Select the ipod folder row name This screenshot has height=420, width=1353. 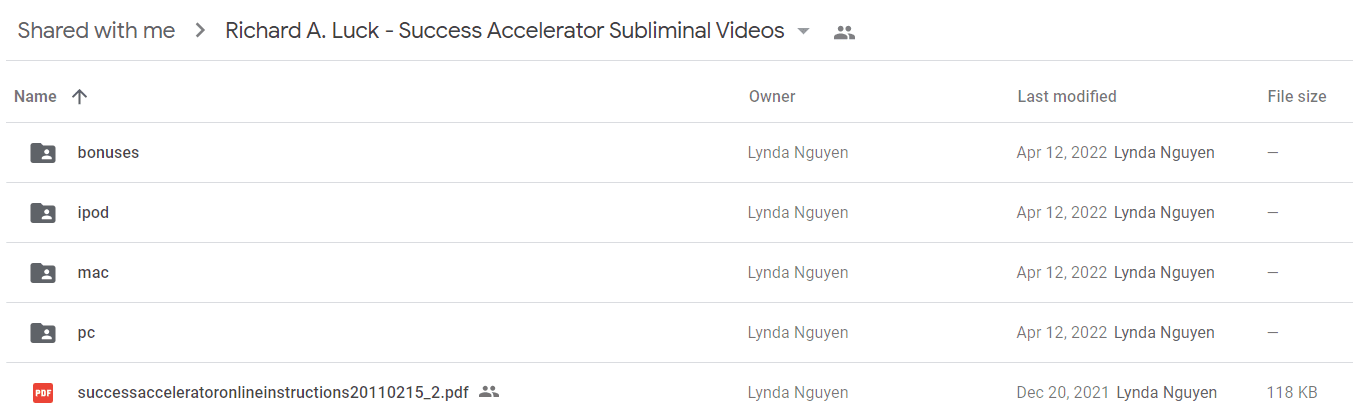pyautogui.click(x=93, y=213)
